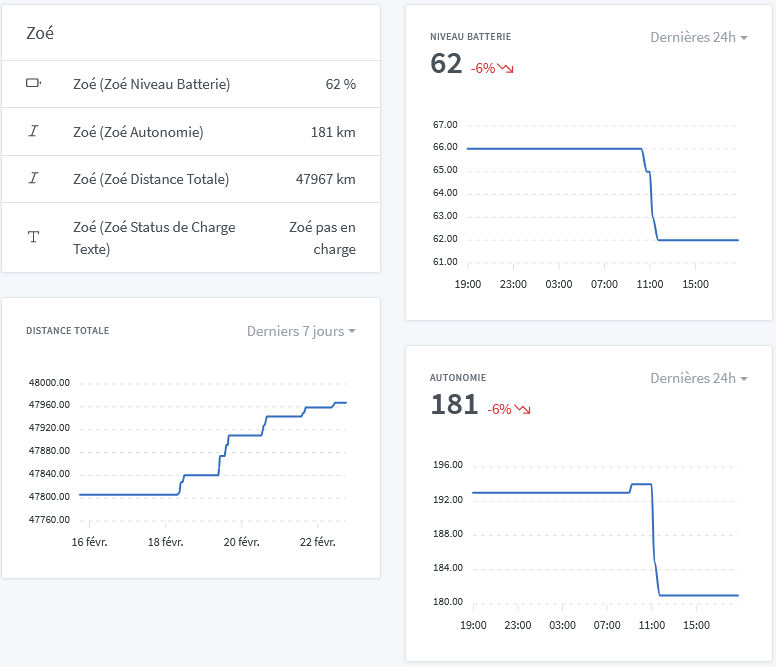
Task: Click the T text icon for Status de Charge
Action: [x=33, y=238]
